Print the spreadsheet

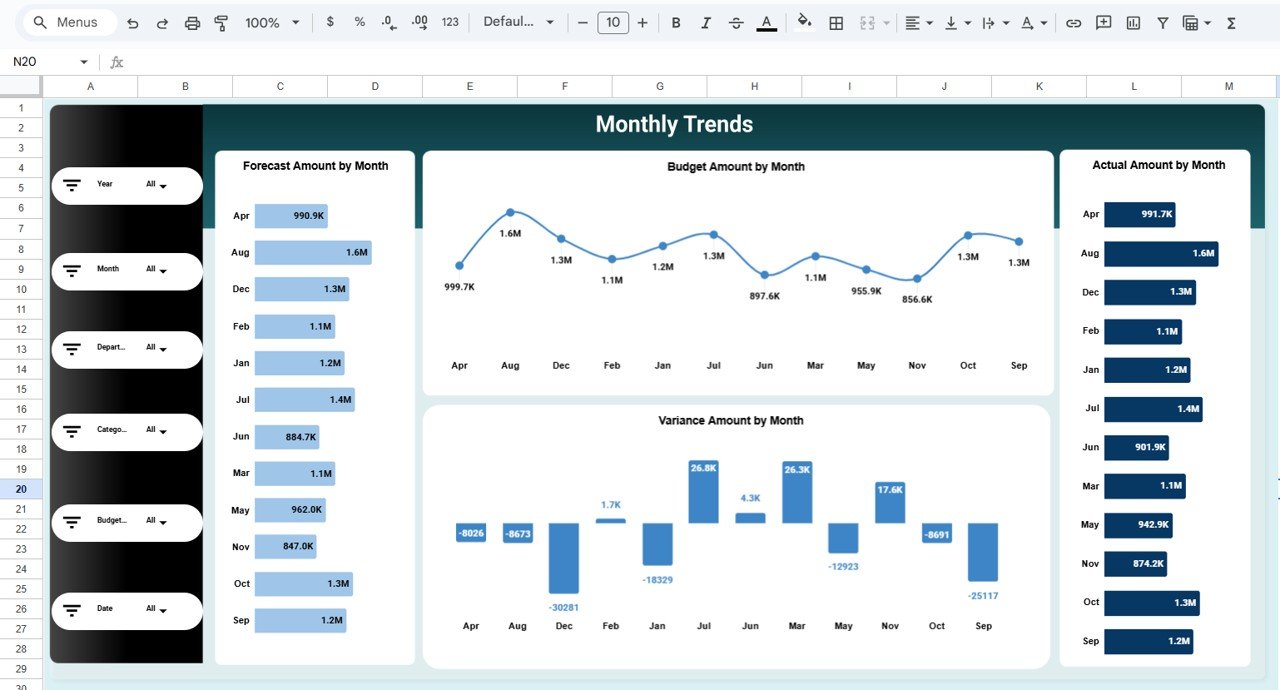pos(192,22)
